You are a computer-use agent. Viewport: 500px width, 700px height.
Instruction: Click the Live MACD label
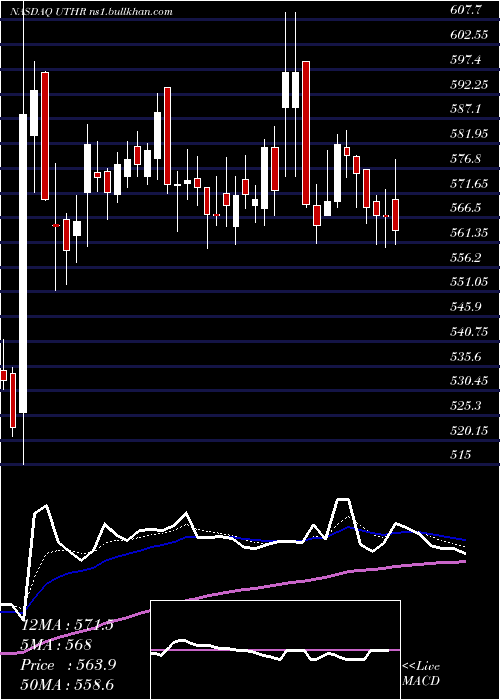coord(421,674)
